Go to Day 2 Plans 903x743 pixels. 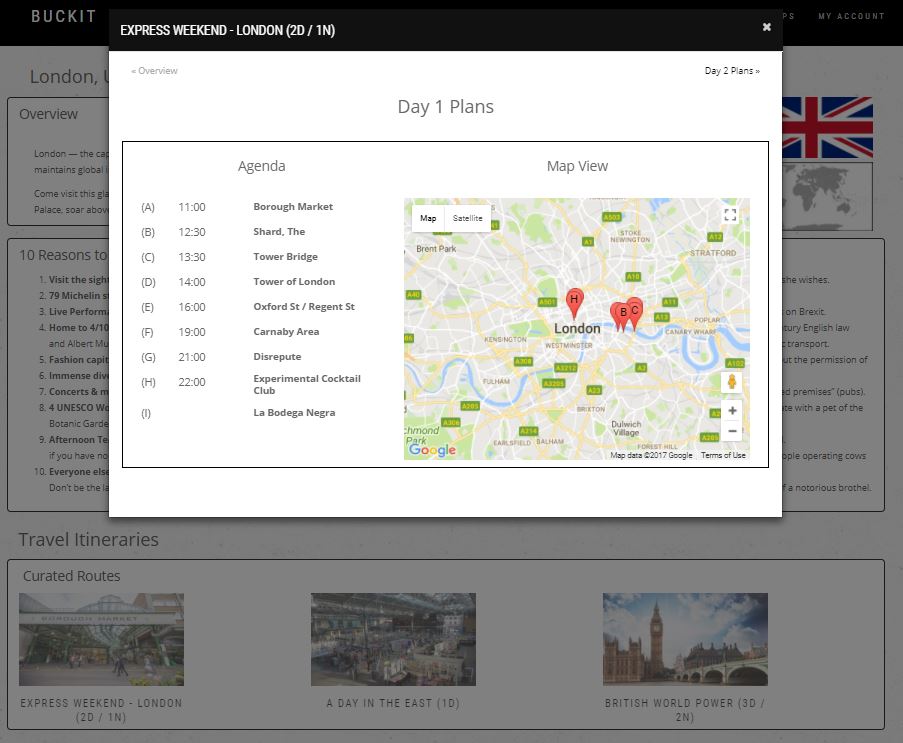point(732,71)
